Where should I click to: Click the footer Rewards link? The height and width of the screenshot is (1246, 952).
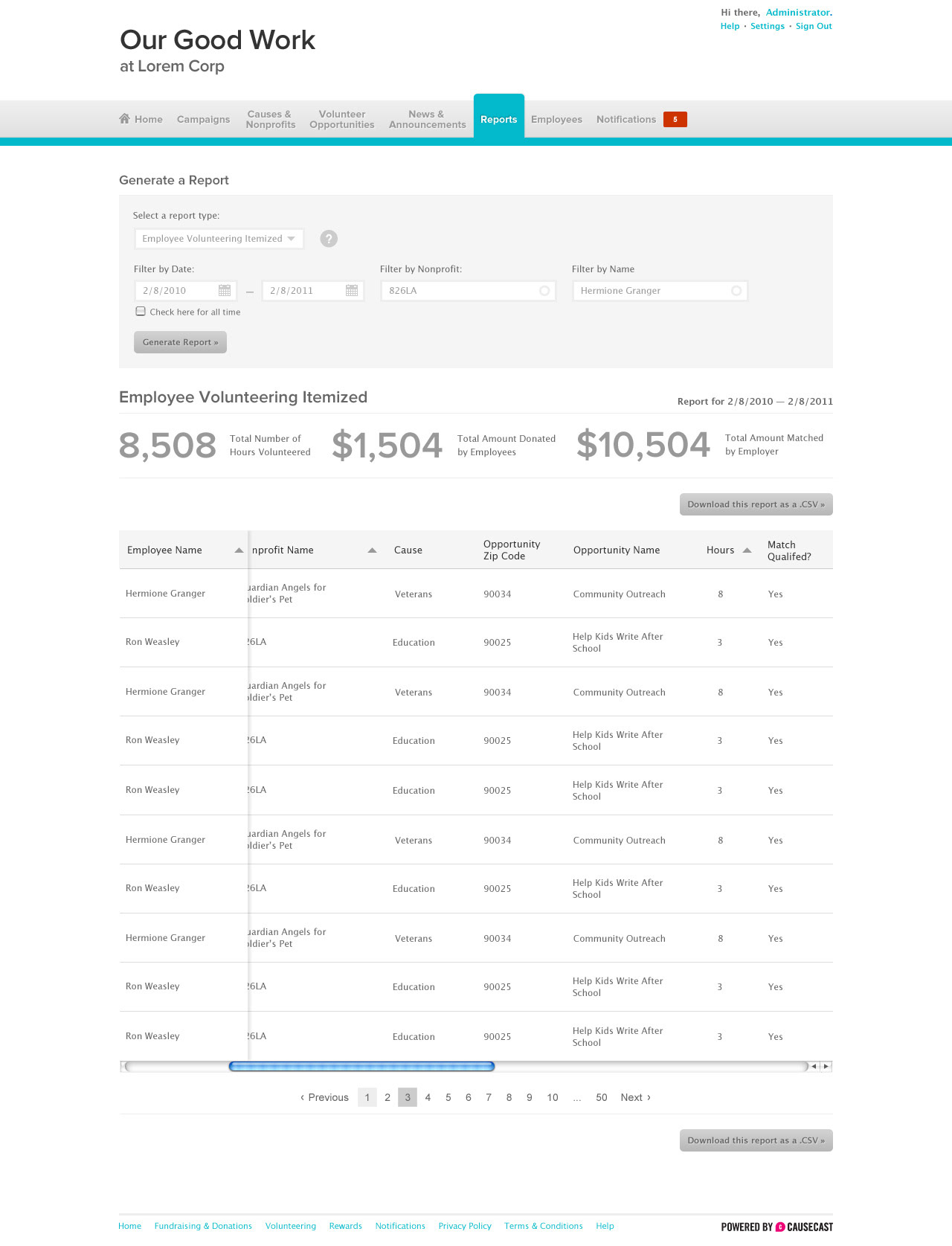346,1226
